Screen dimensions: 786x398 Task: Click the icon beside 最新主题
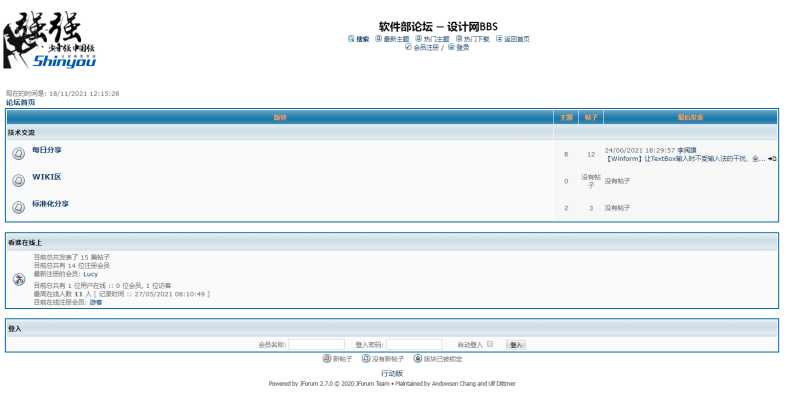[x=378, y=39]
